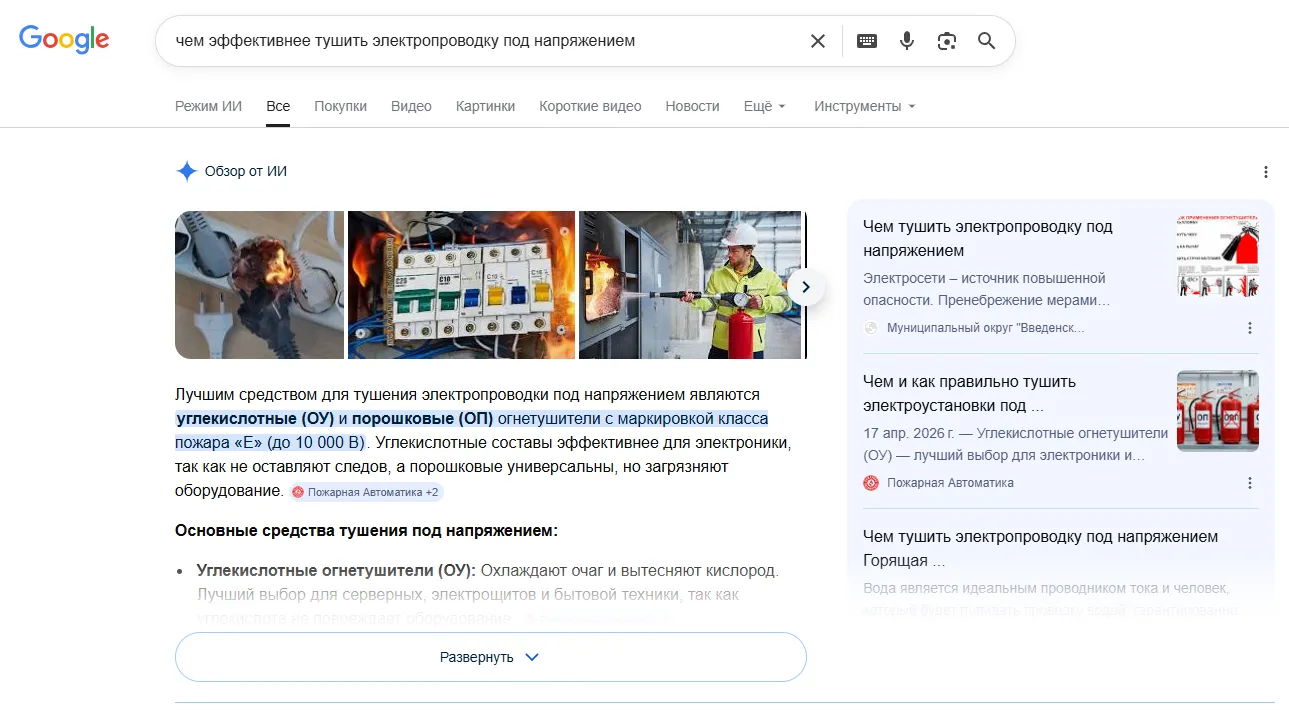Click heading 'Основные средства тушения под напряжением:'
This screenshot has height=710, width=1289.
pyautogui.click(x=366, y=531)
